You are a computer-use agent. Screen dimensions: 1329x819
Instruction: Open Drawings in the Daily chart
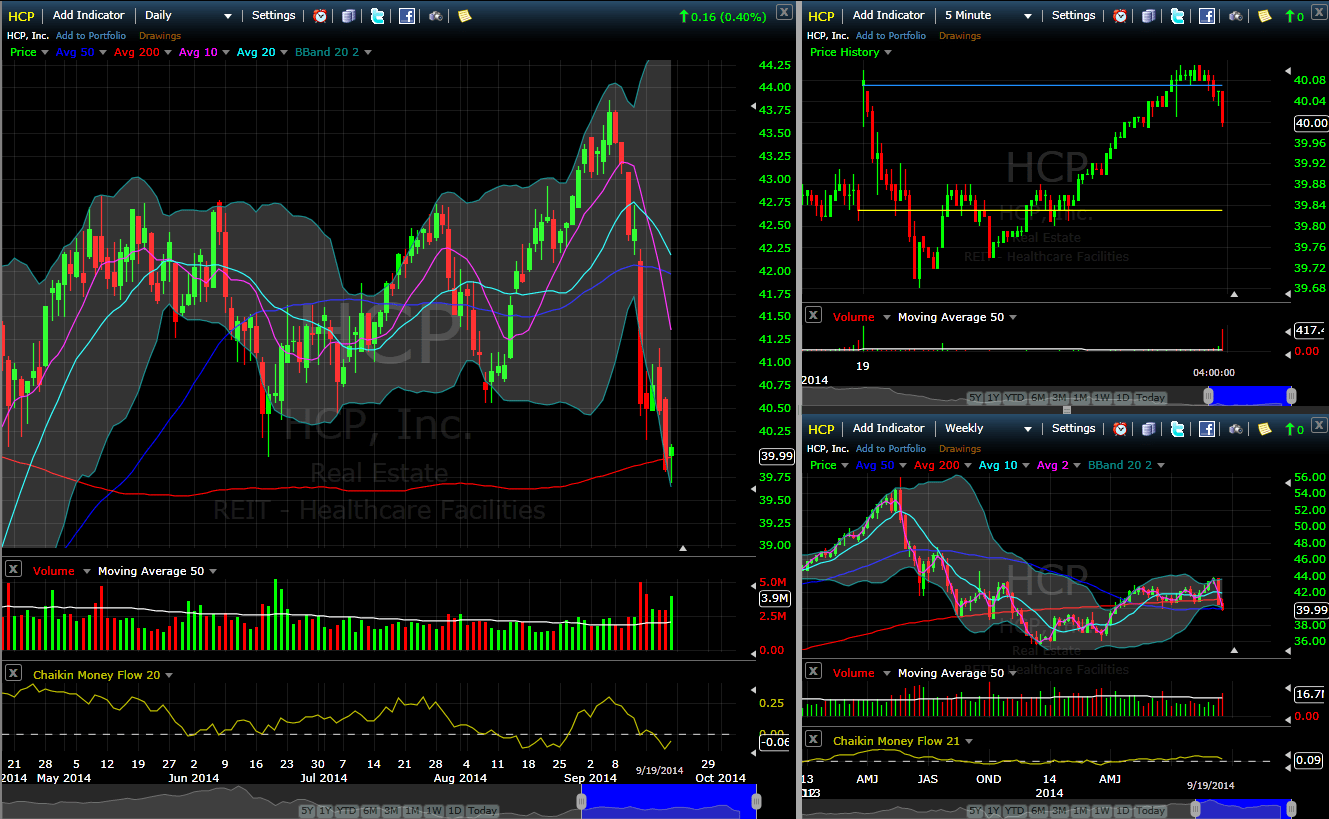(x=160, y=36)
